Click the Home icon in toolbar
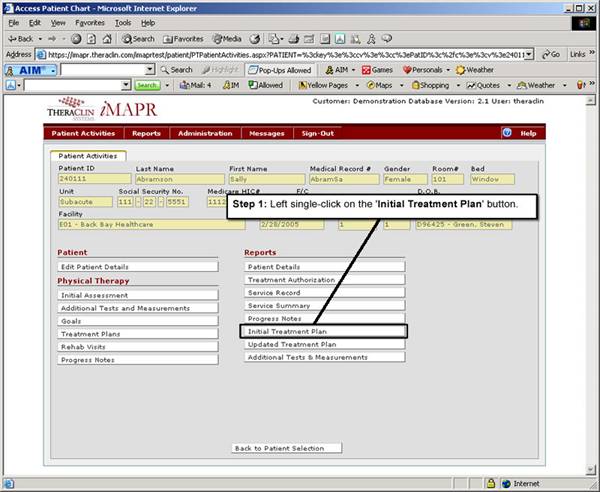 coord(107,39)
